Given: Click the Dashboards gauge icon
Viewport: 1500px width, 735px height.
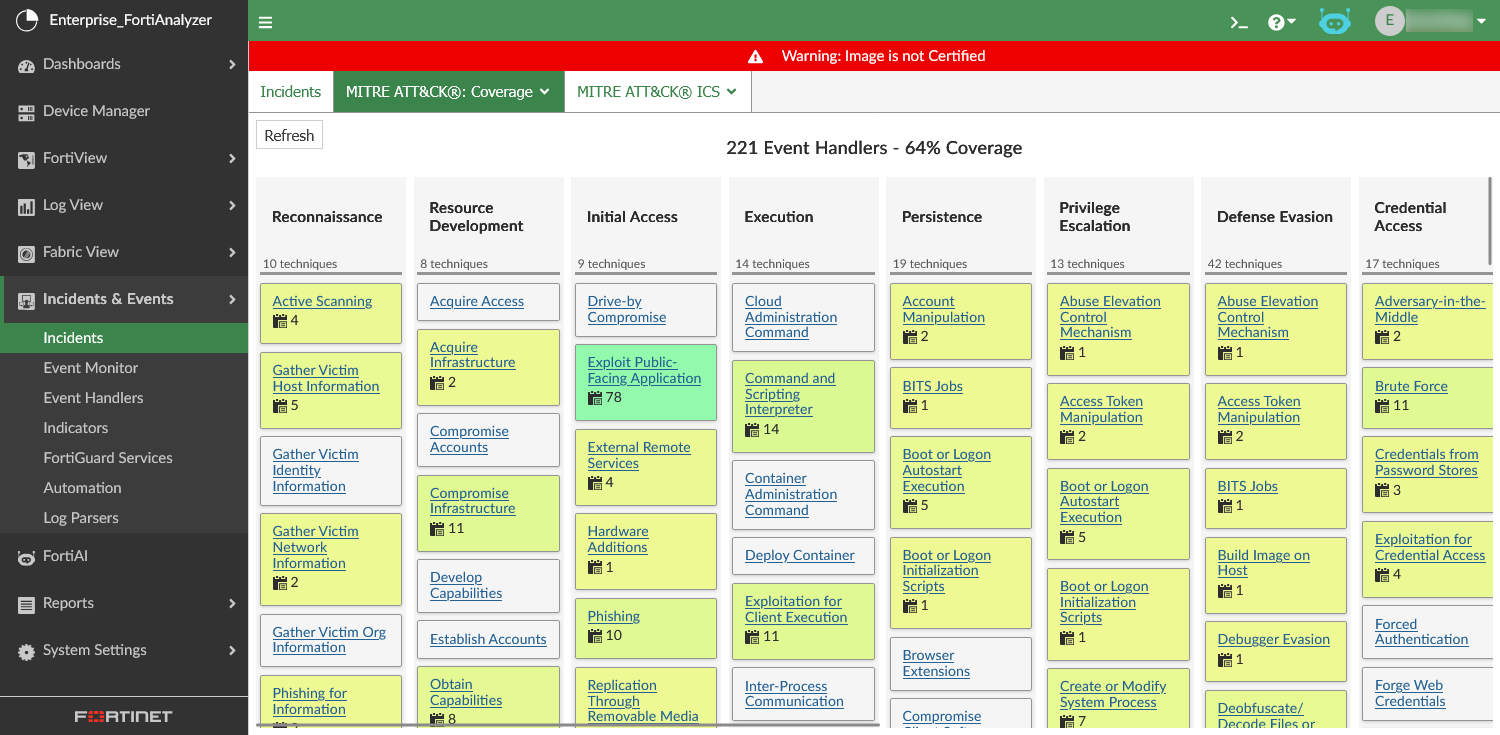Looking at the screenshot, I should tap(27, 65).
